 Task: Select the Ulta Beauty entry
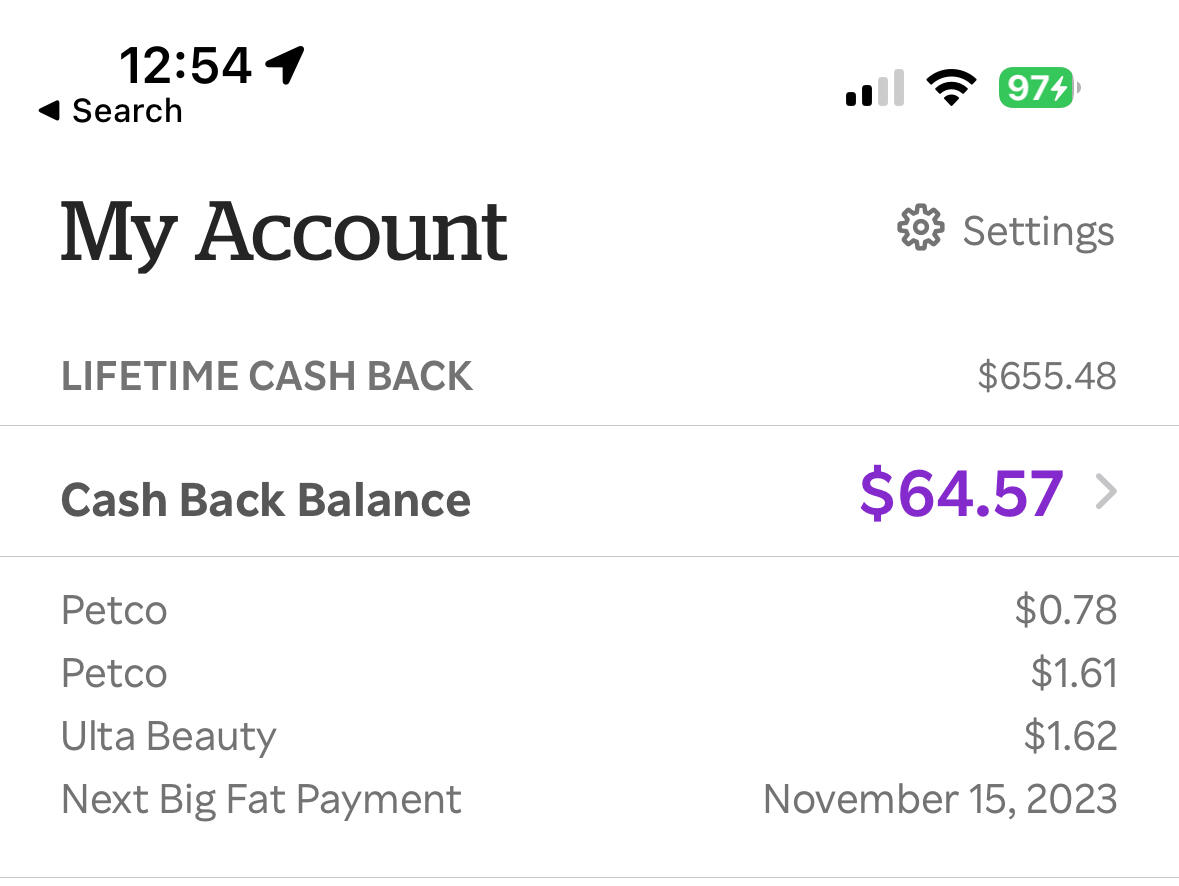(x=590, y=736)
